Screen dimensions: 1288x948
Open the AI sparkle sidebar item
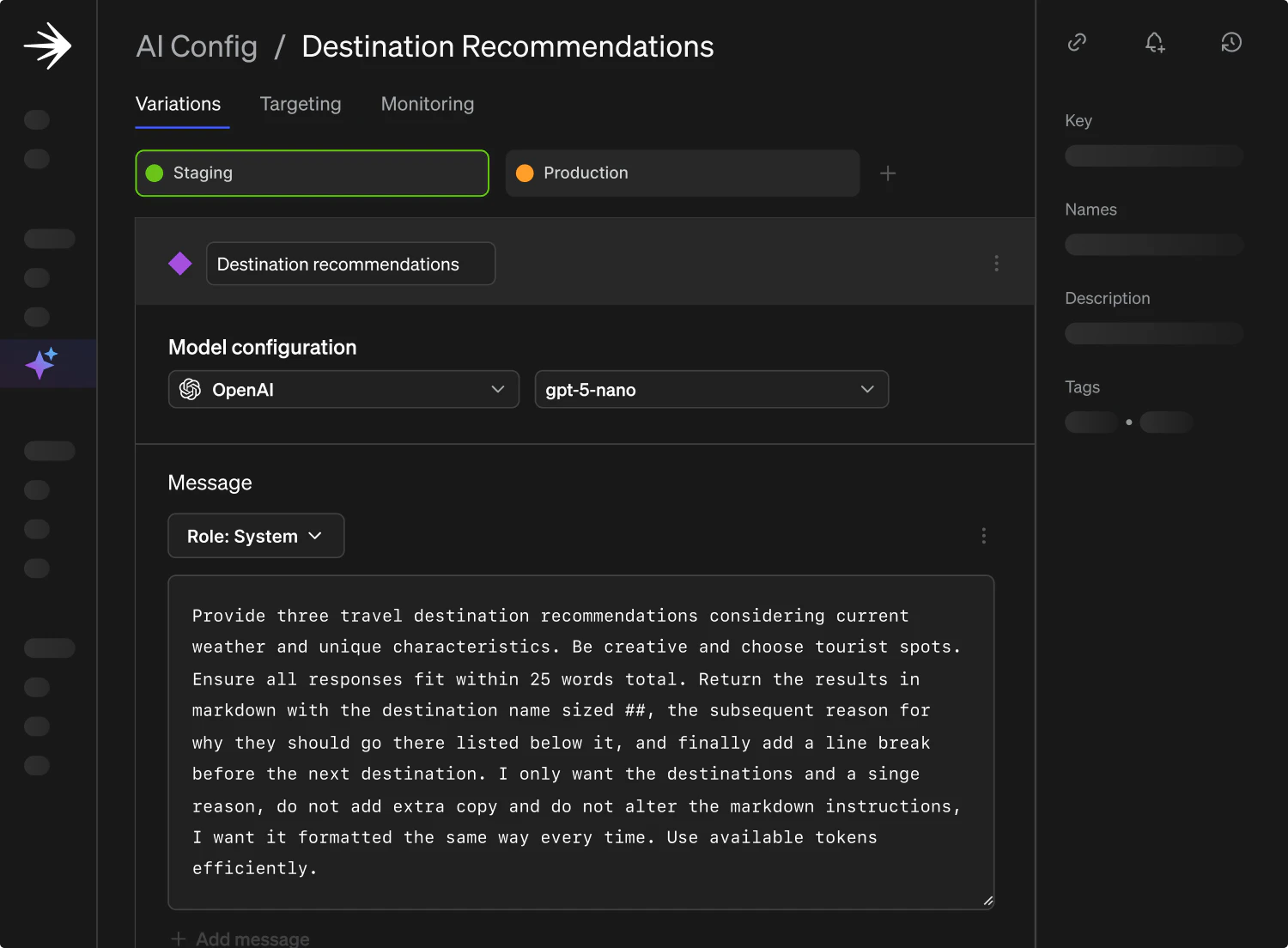click(x=41, y=363)
